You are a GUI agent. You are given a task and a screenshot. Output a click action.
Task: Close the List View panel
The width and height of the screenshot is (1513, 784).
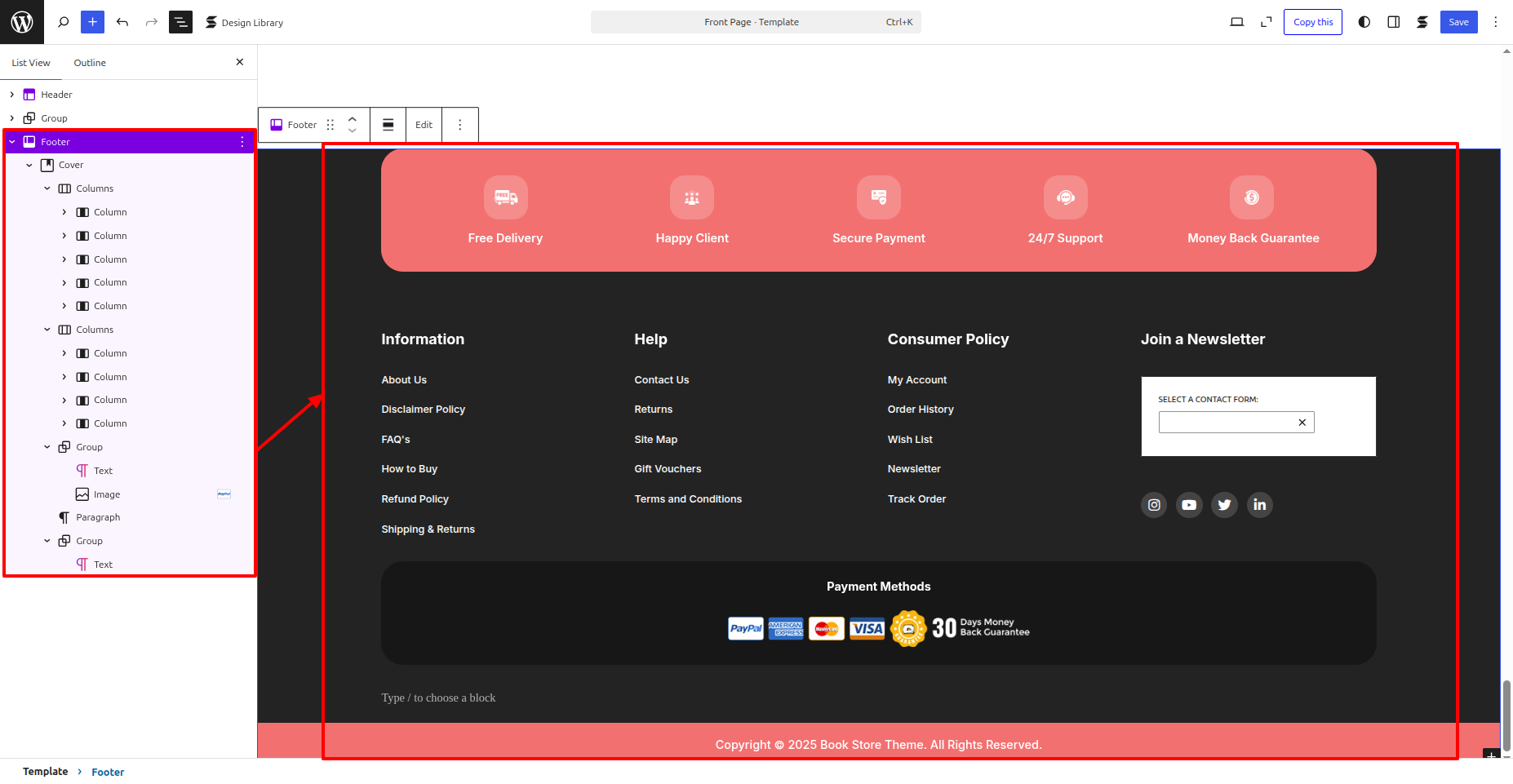[x=239, y=62]
